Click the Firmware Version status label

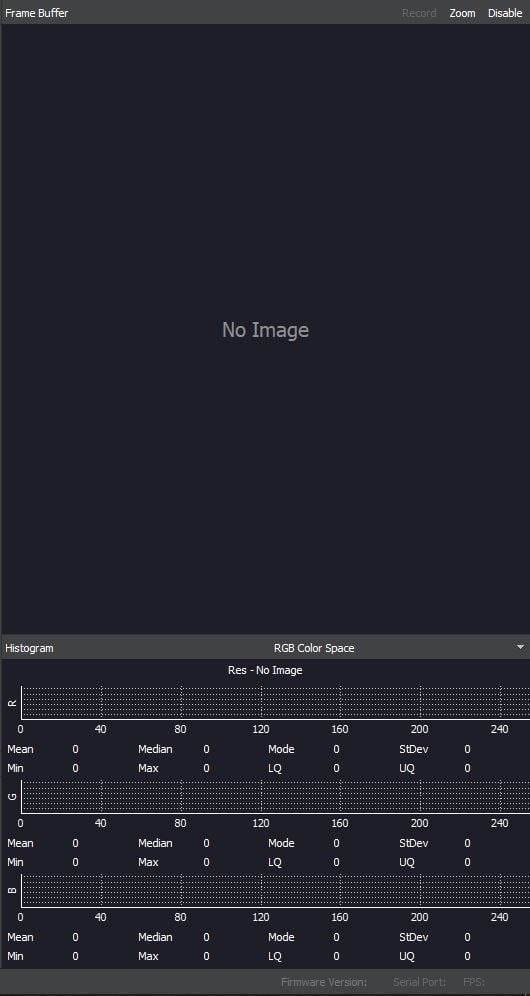tap(323, 982)
